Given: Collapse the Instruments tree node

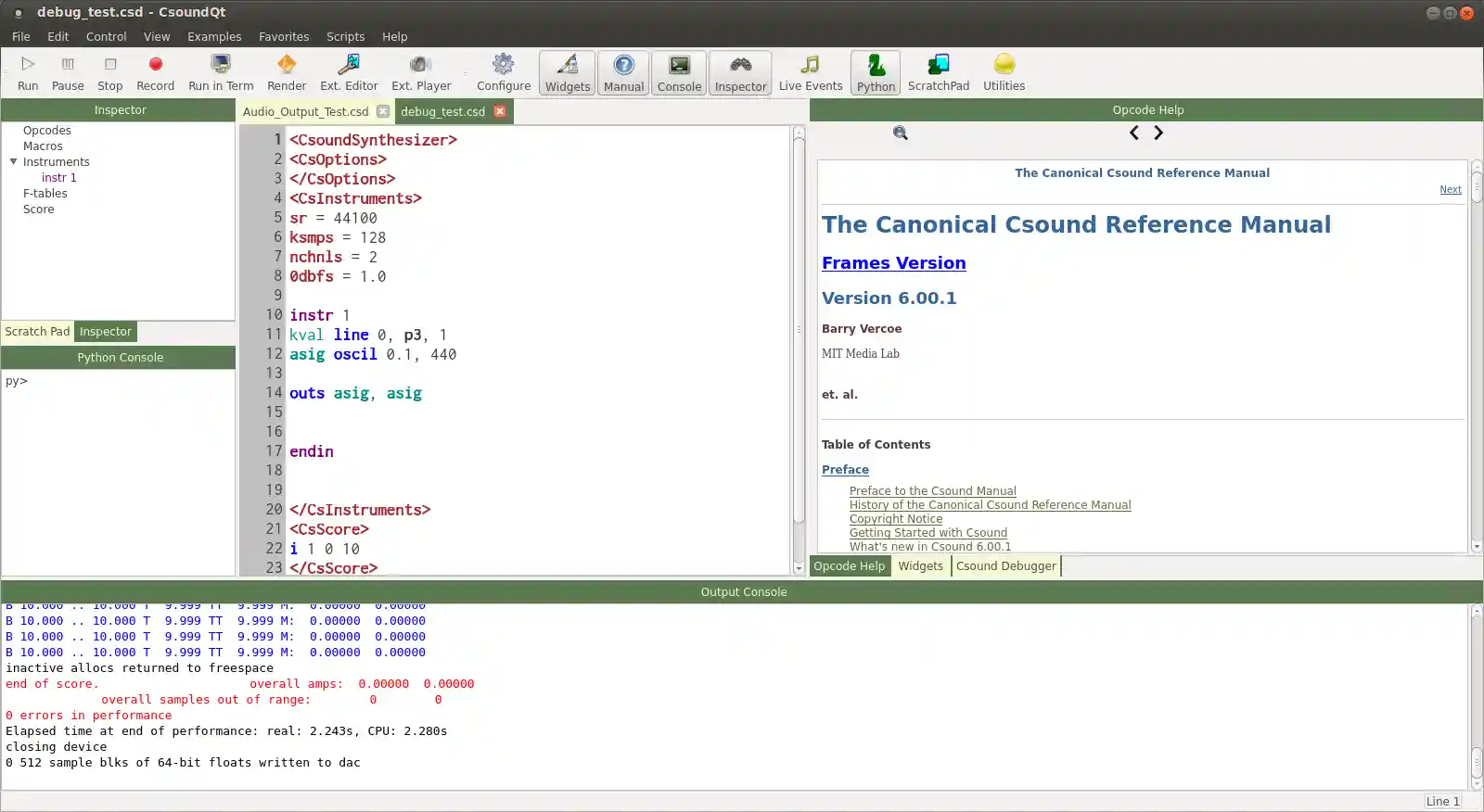Looking at the screenshot, I should 14,161.
